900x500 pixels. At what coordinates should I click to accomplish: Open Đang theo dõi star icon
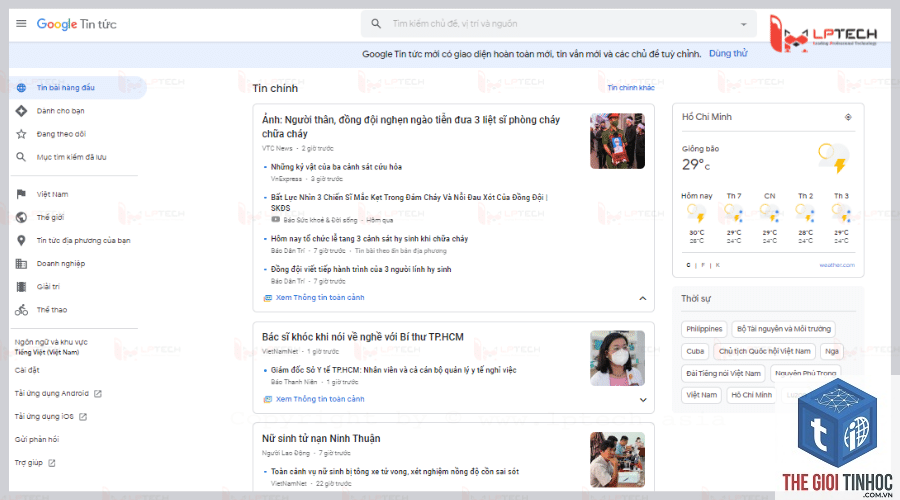pyautogui.click(x=21, y=134)
